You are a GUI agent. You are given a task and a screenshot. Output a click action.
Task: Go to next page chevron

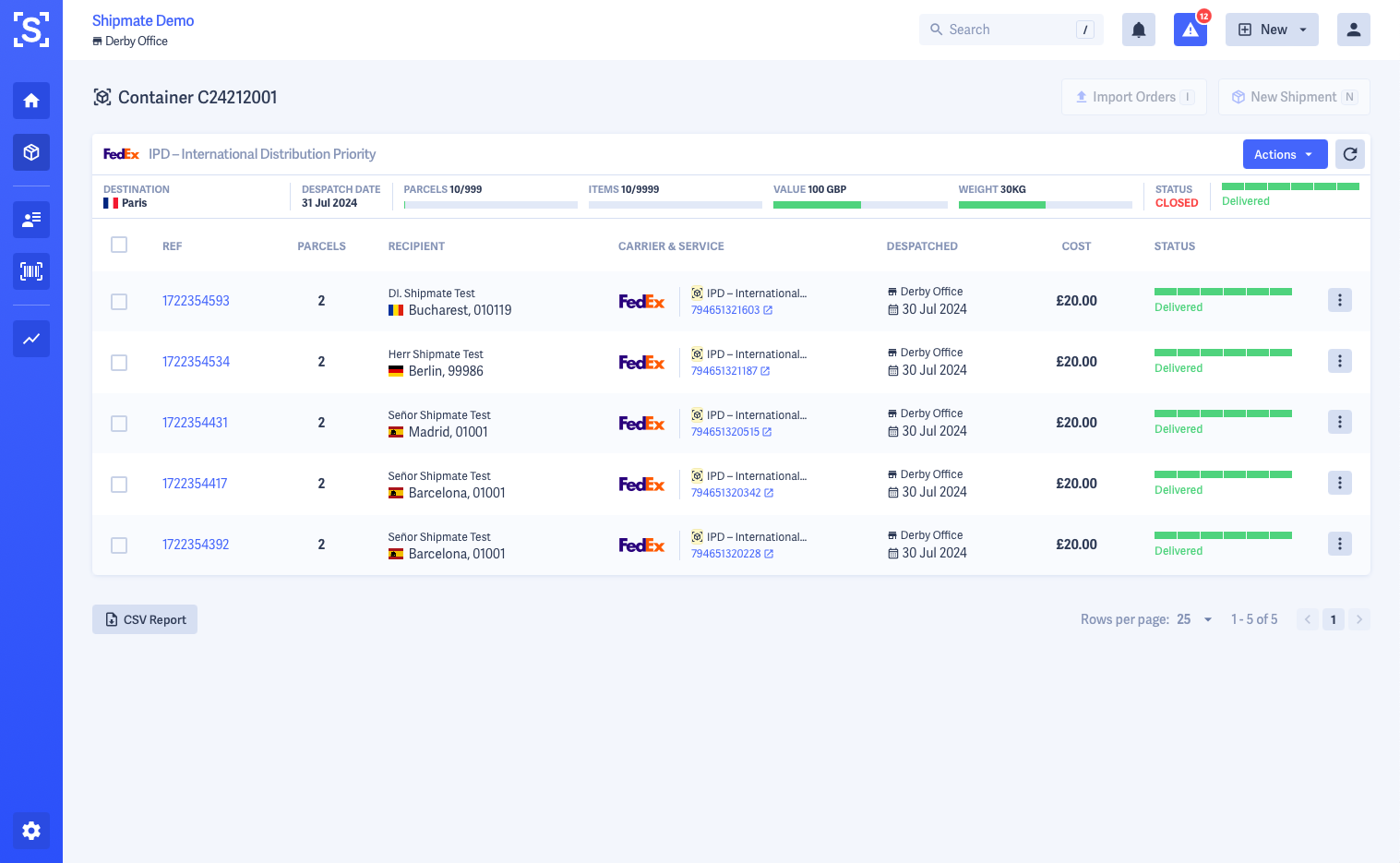coord(1358,619)
